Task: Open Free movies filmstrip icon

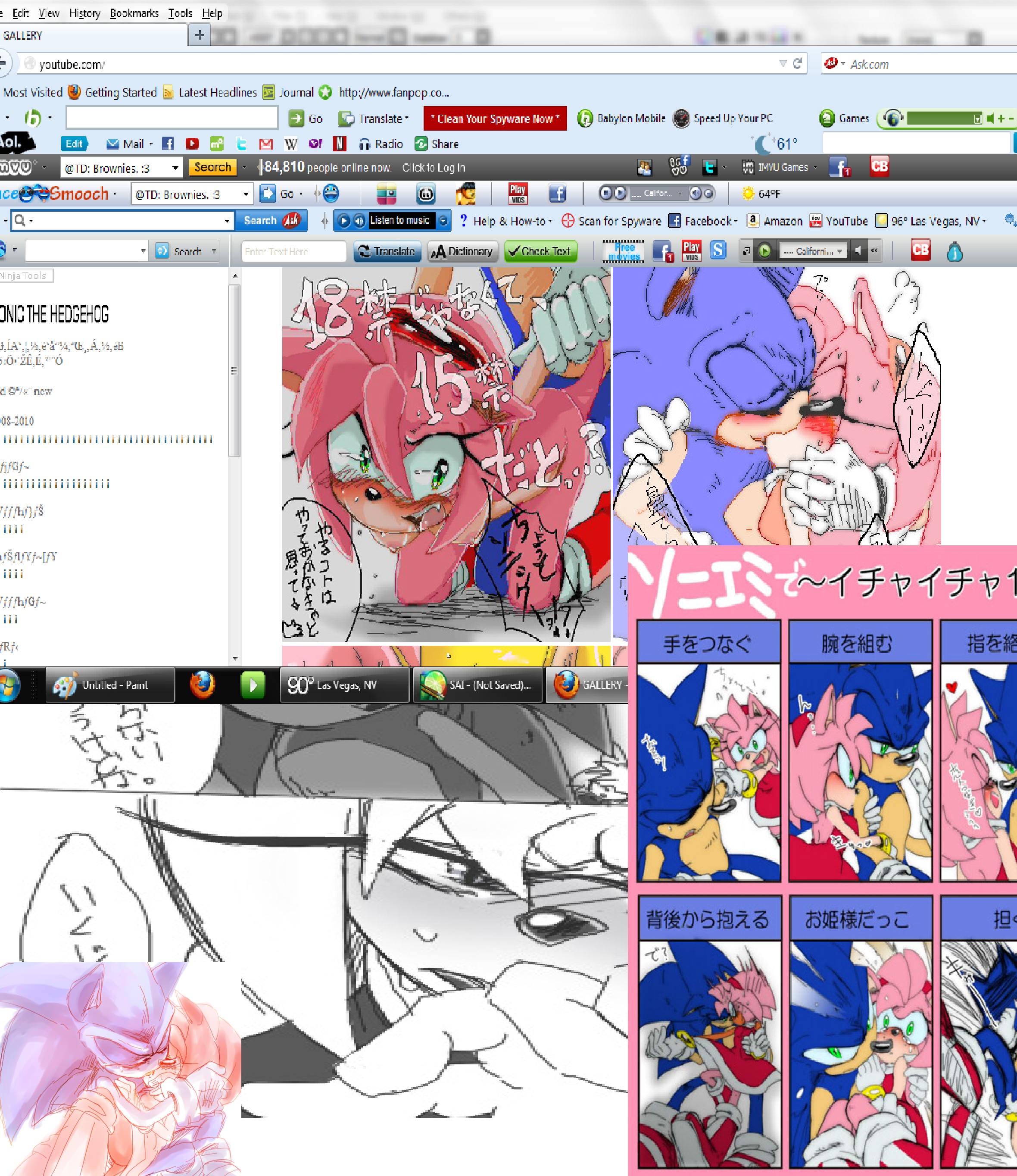Action: [x=624, y=251]
